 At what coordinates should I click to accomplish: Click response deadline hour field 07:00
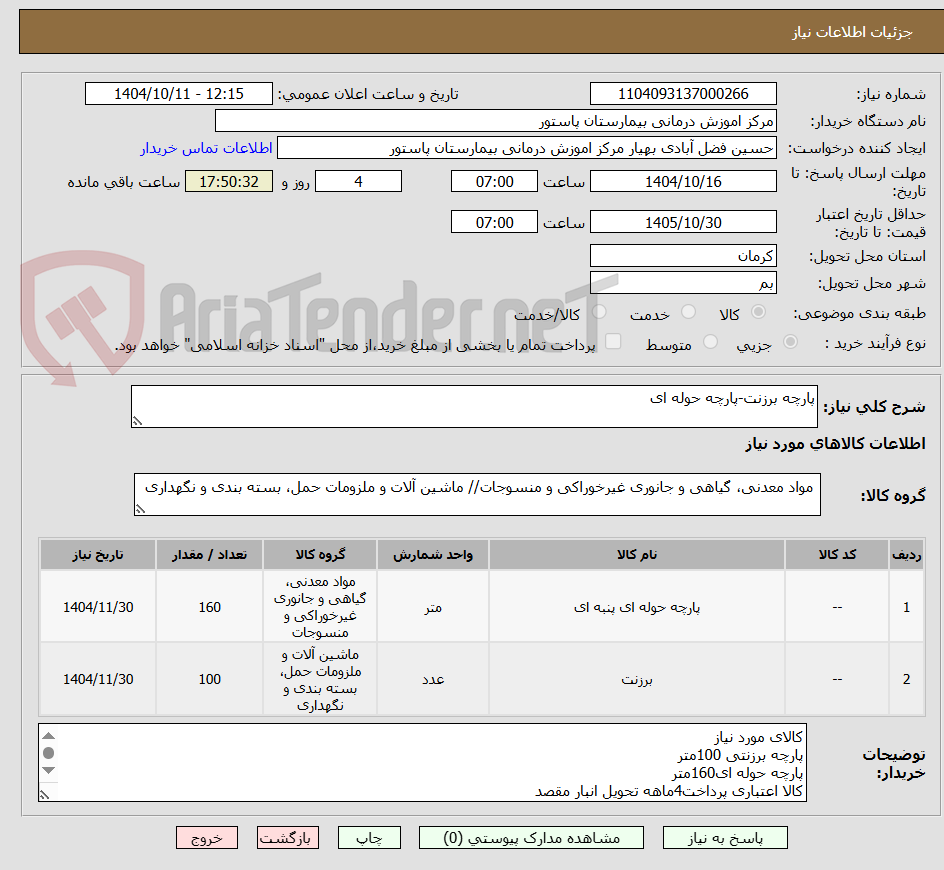(494, 181)
